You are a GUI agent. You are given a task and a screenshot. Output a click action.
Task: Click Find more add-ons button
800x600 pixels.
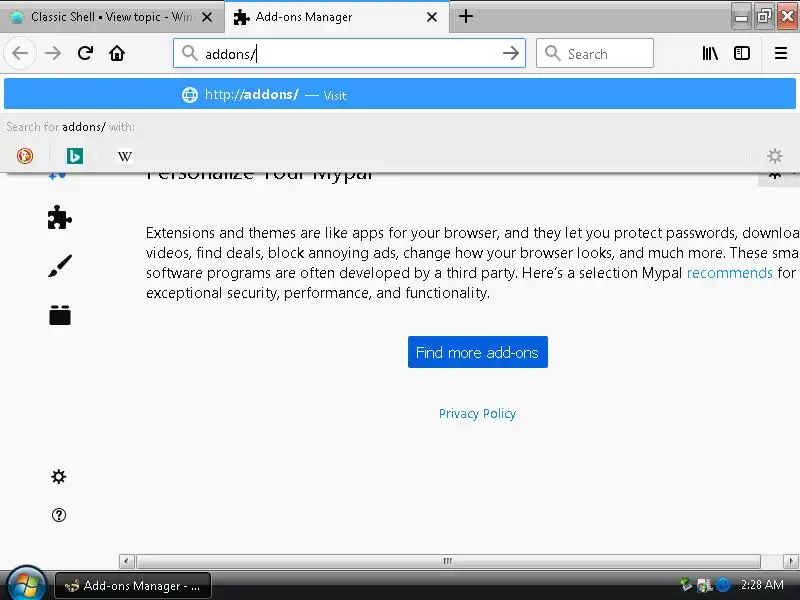478,352
